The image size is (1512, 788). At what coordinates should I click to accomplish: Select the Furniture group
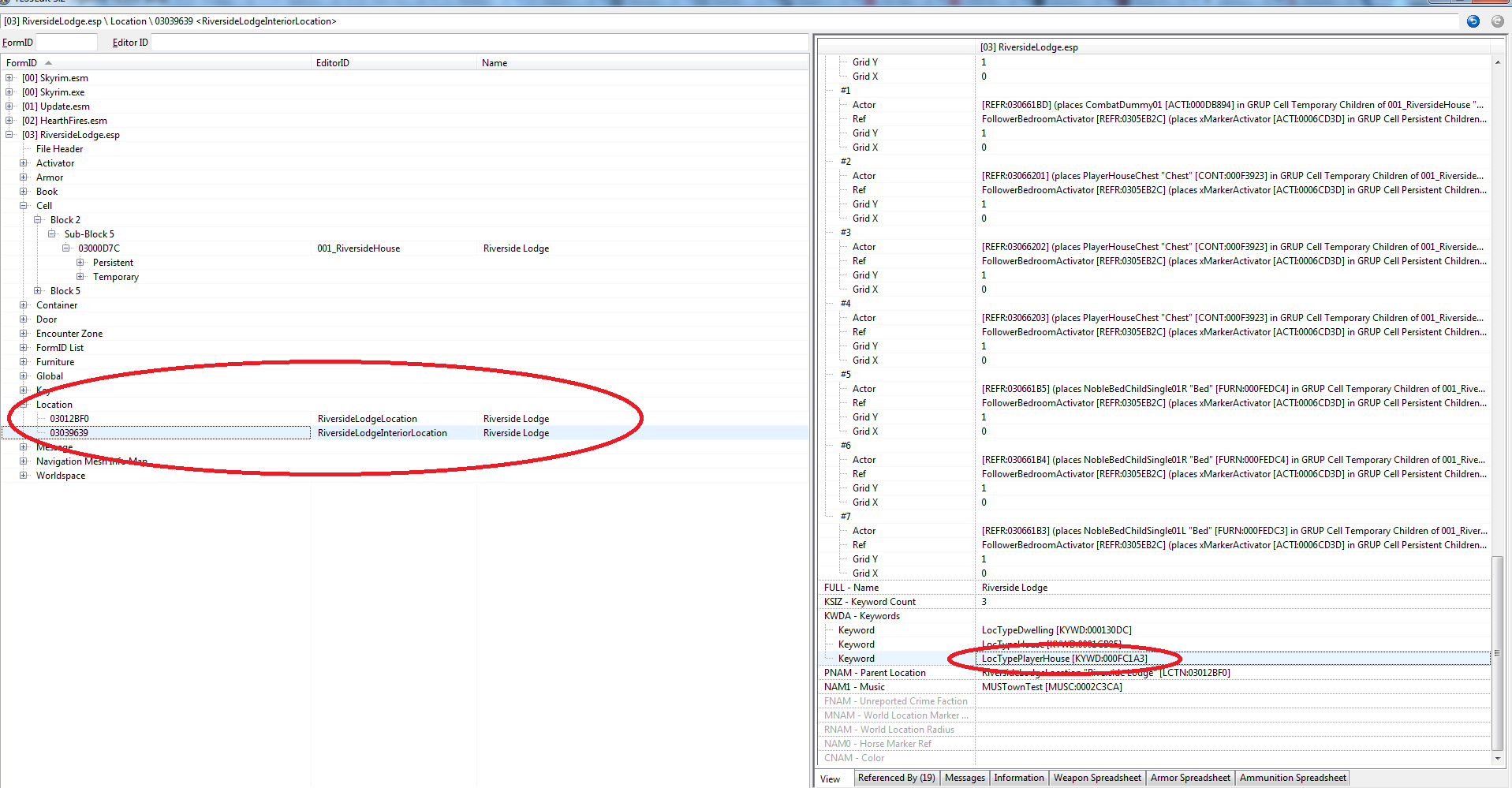pos(55,362)
